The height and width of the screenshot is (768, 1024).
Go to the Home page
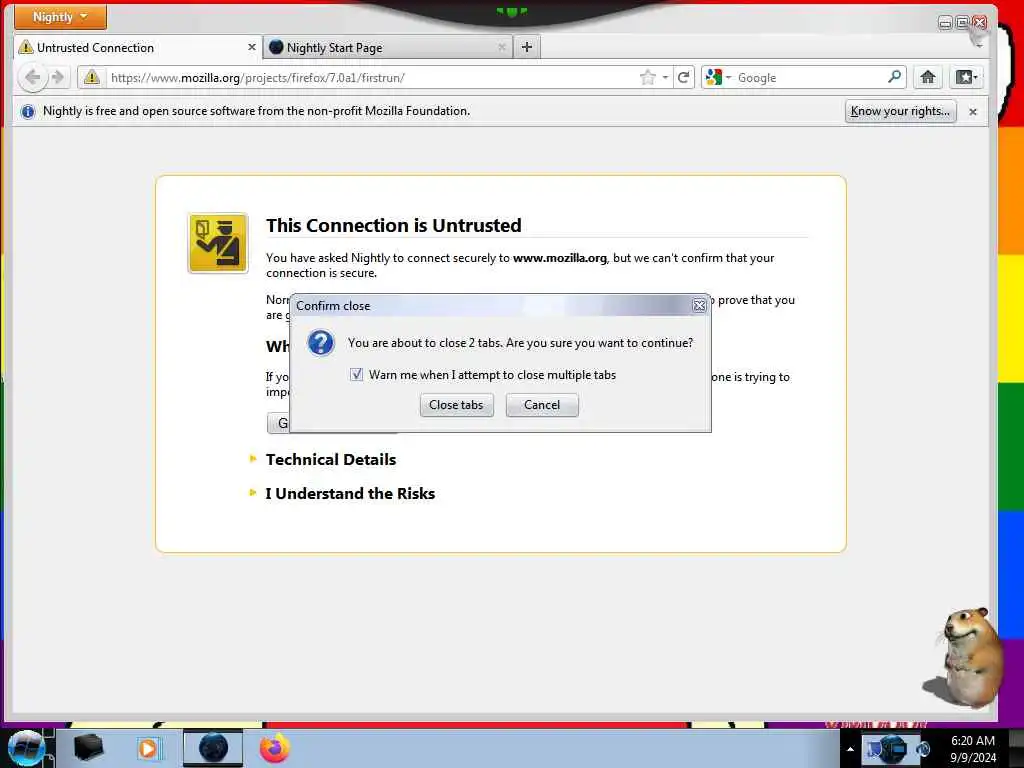927,78
